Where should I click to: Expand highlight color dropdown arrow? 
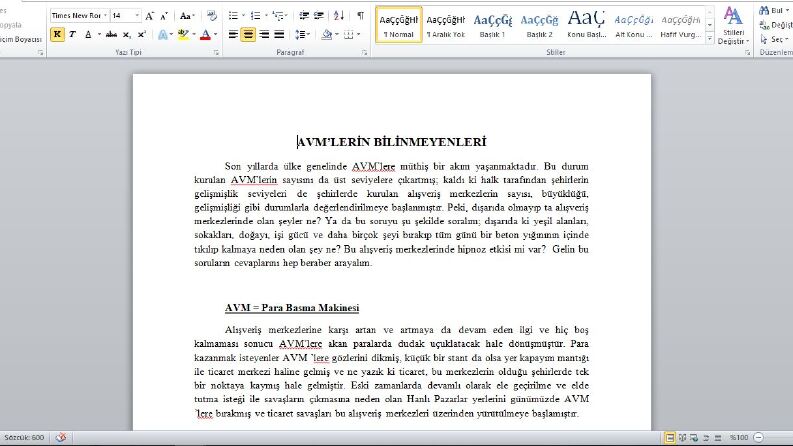[194, 34]
